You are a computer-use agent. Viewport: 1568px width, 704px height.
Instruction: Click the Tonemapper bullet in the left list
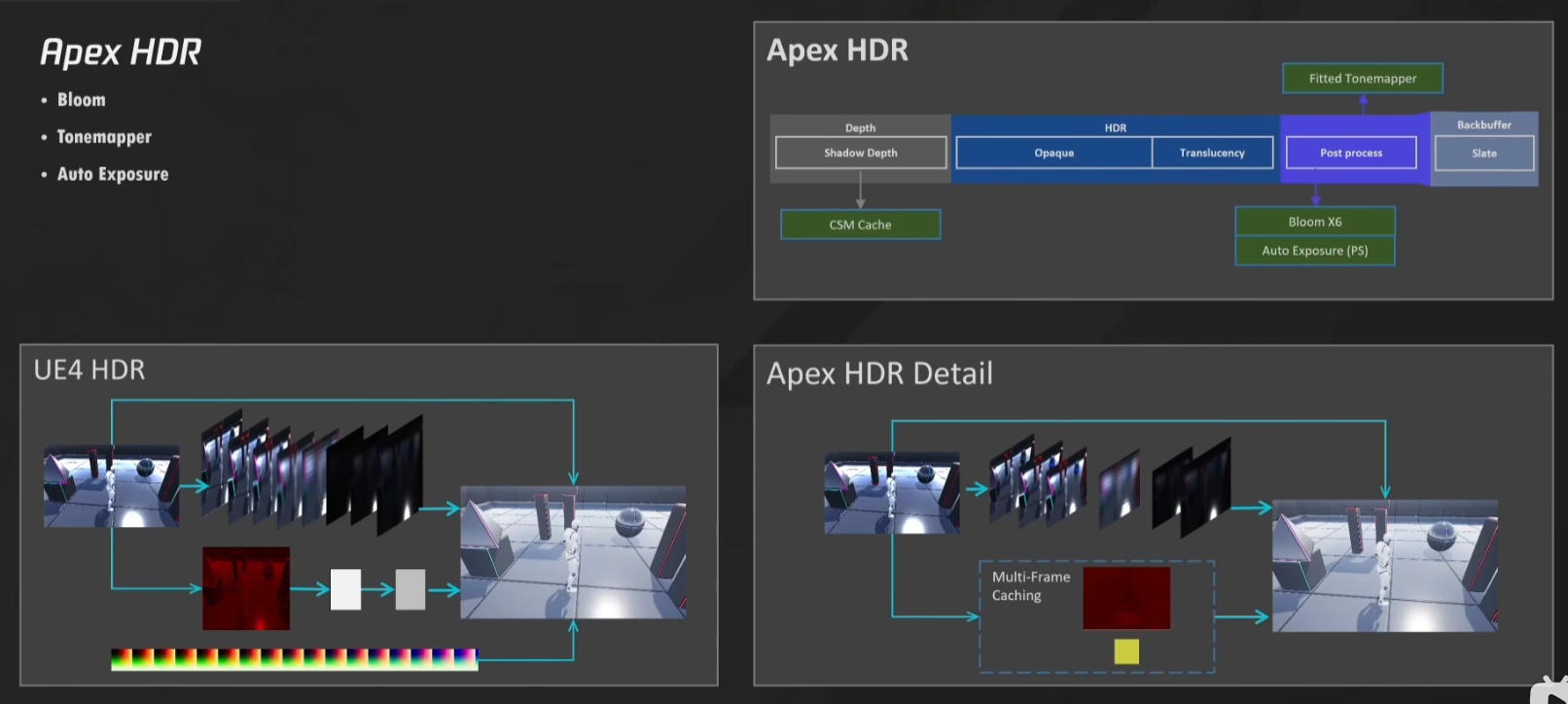(104, 137)
